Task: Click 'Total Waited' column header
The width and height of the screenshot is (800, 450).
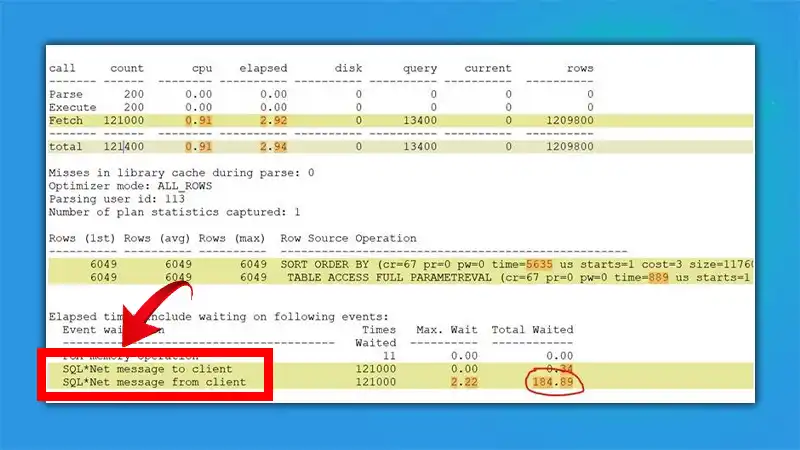Action: (533, 330)
